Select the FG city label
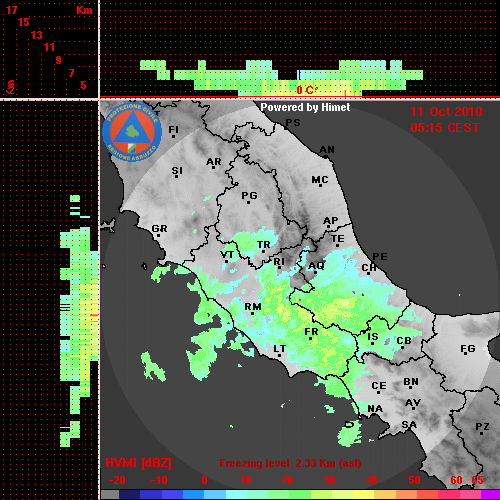 [468, 349]
